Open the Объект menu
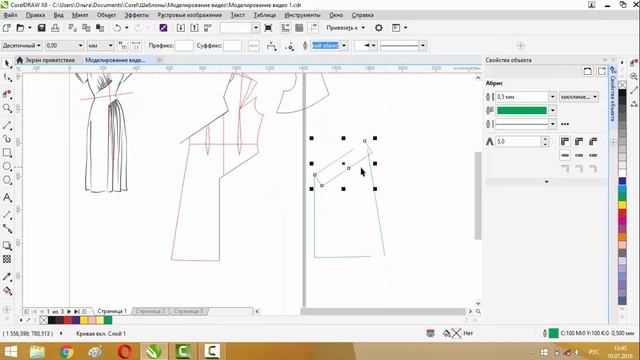The width and height of the screenshot is (640, 360). pos(106,15)
